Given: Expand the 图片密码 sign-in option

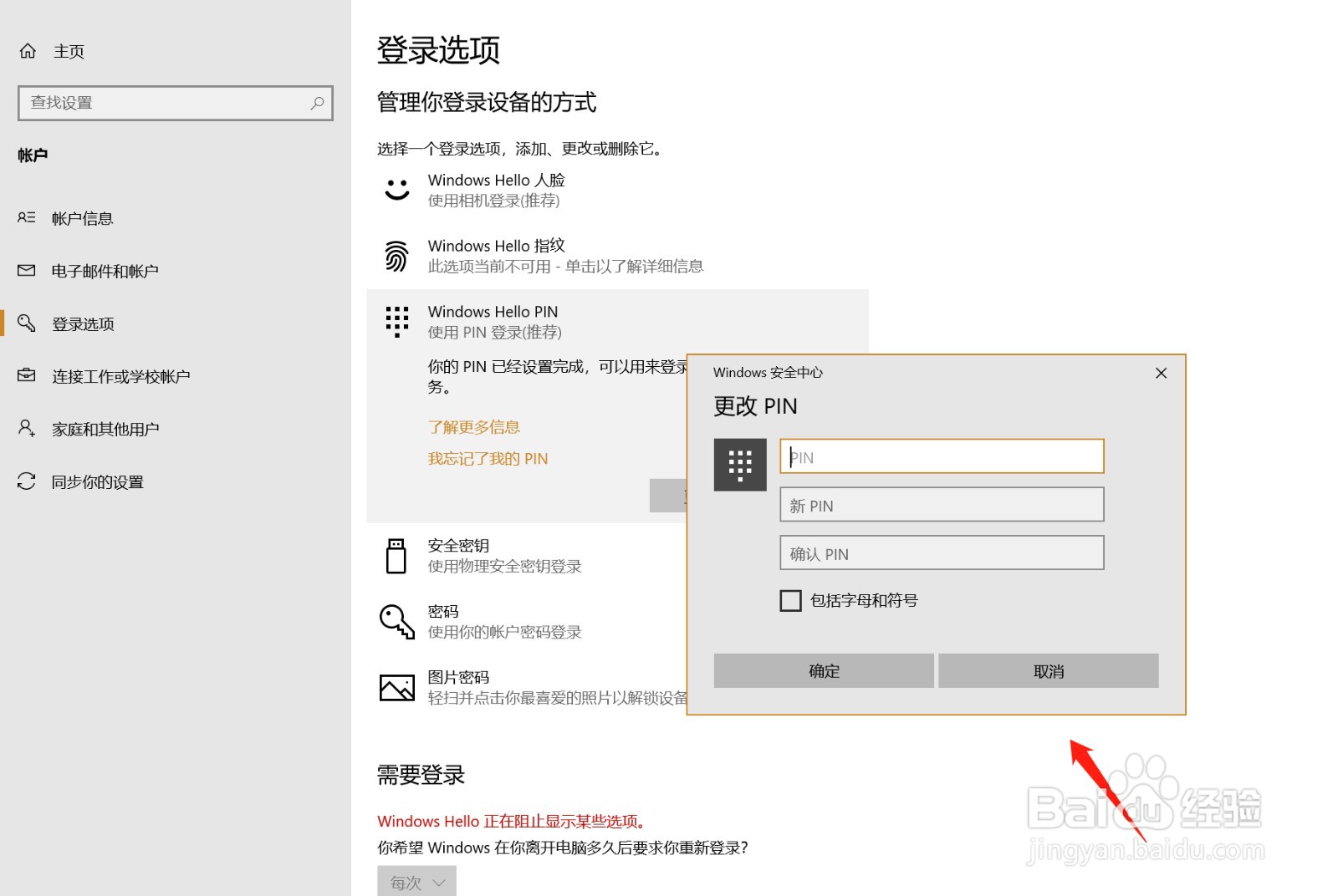Looking at the screenshot, I should (458, 677).
